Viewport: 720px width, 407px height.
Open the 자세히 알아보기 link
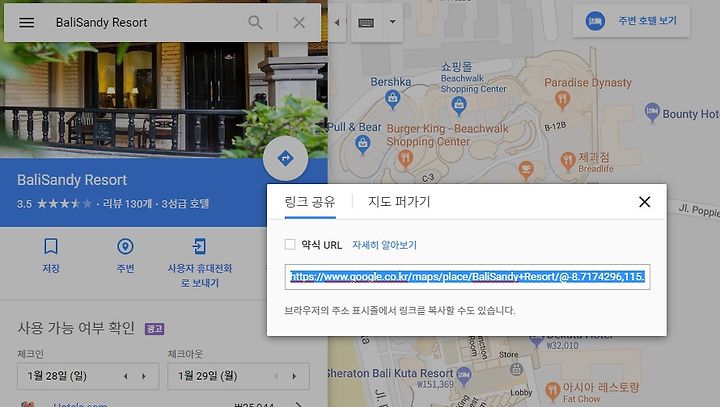(384, 245)
